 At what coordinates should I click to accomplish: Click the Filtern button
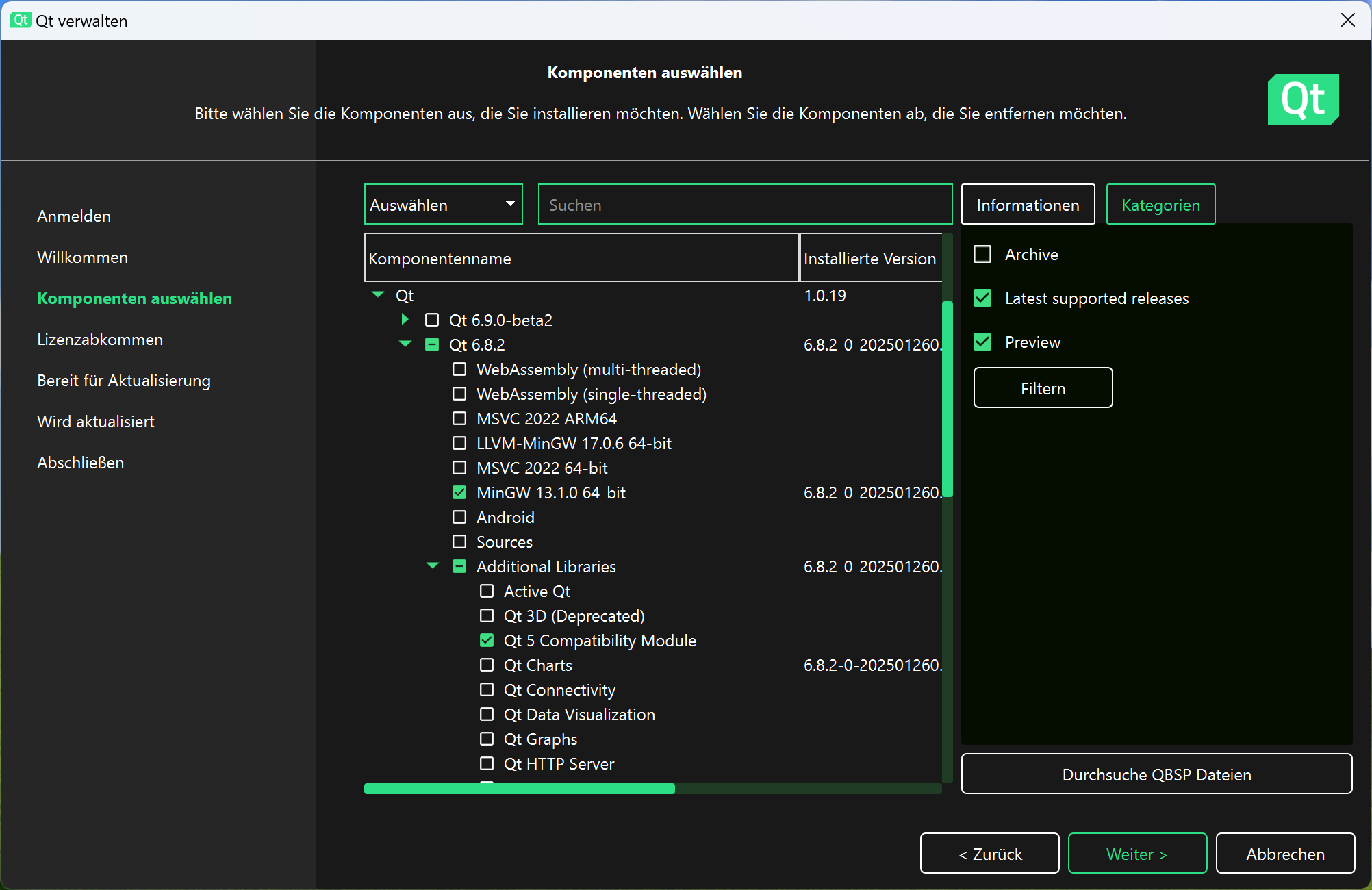1043,388
